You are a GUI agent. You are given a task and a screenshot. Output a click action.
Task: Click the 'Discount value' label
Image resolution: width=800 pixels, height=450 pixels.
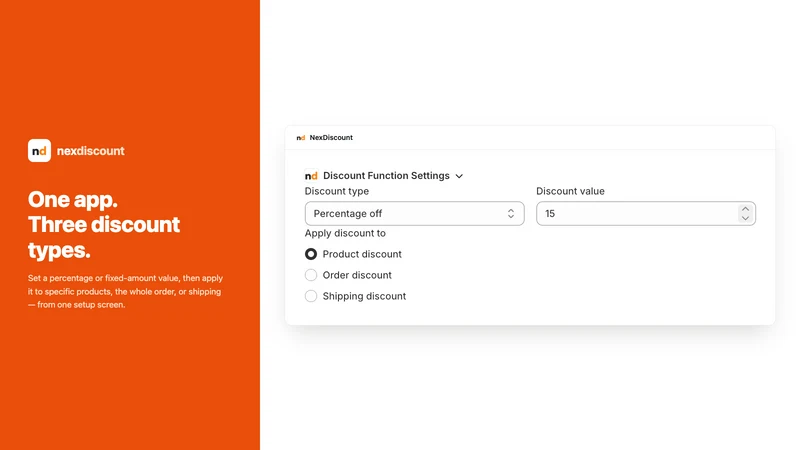coord(570,191)
